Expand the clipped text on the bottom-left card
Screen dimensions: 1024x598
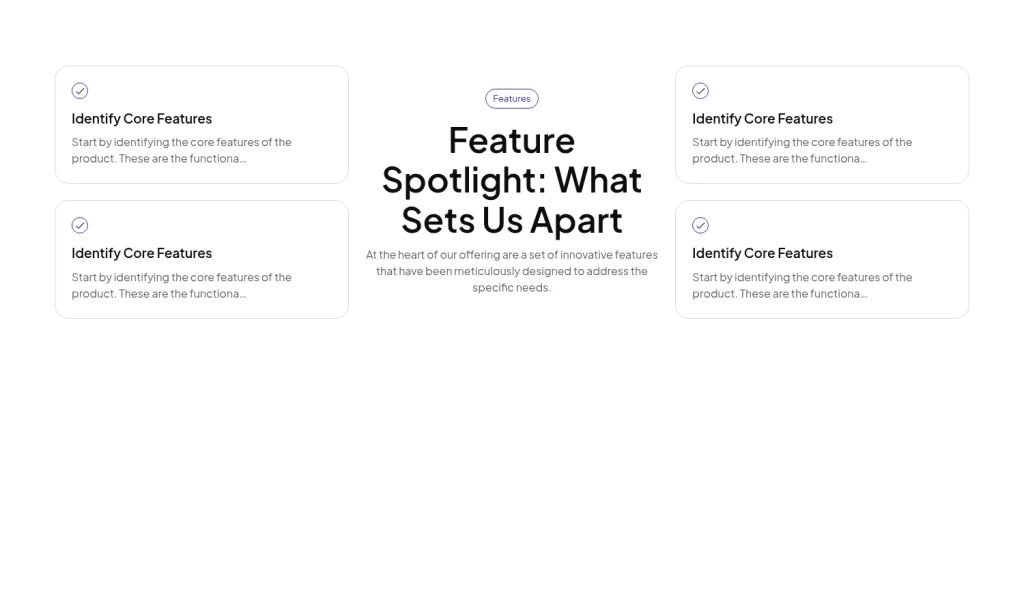pos(181,285)
